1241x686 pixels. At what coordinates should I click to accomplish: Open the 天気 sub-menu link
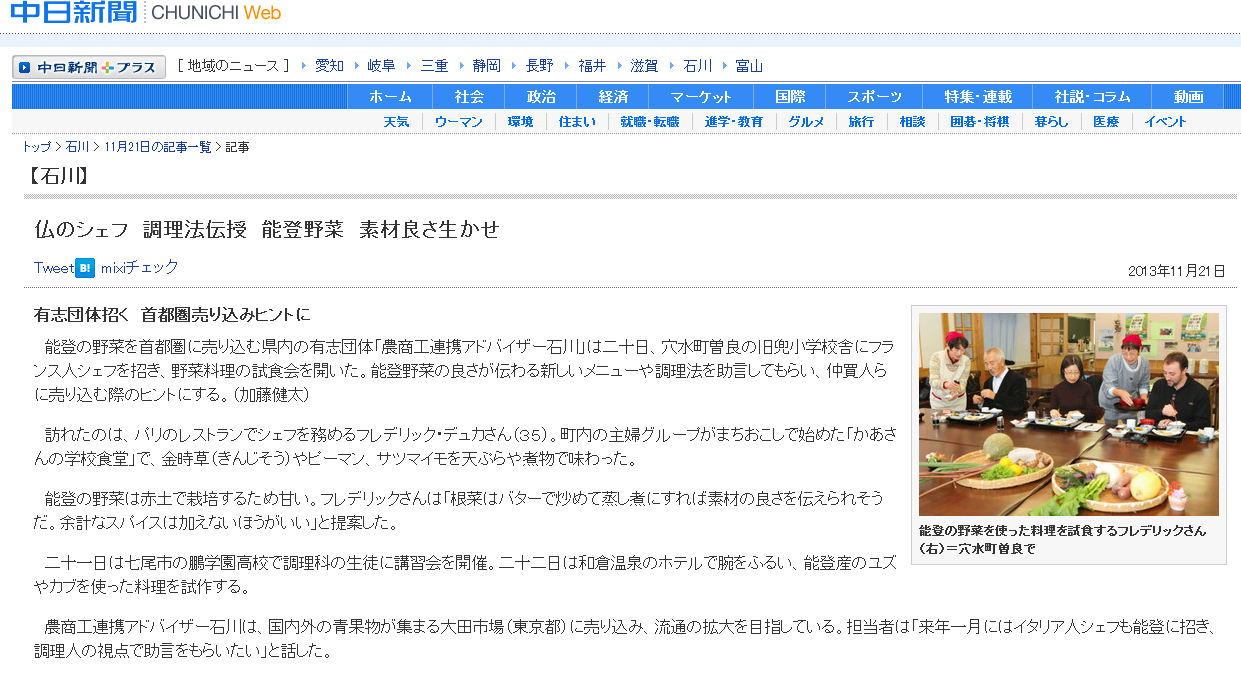coord(396,122)
